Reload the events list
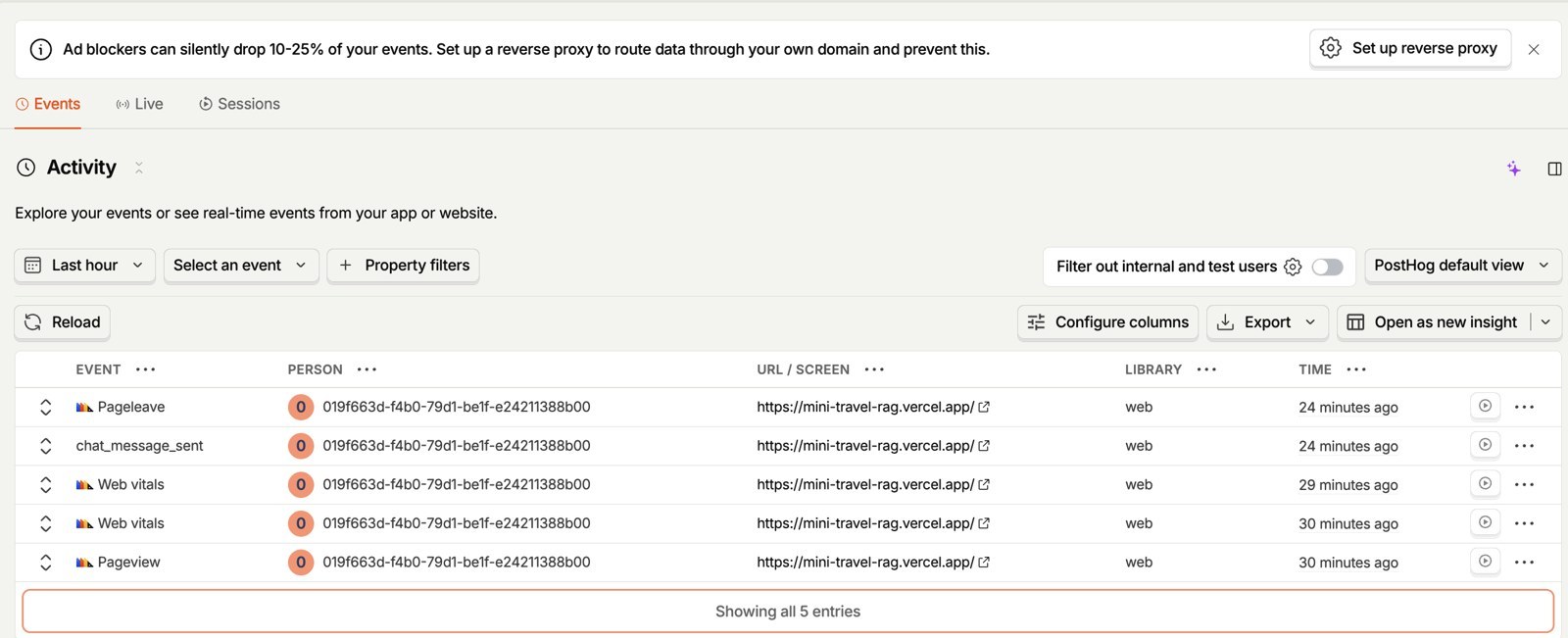The width and height of the screenshot is (1568, 638). pyautogui.click(x=63, y=322)
